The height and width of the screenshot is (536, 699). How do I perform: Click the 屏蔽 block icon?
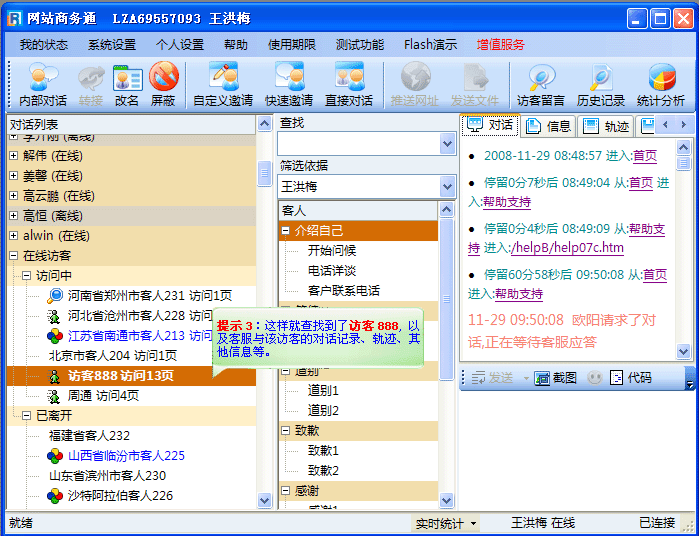pyautogui.click(x=163, y=84)
